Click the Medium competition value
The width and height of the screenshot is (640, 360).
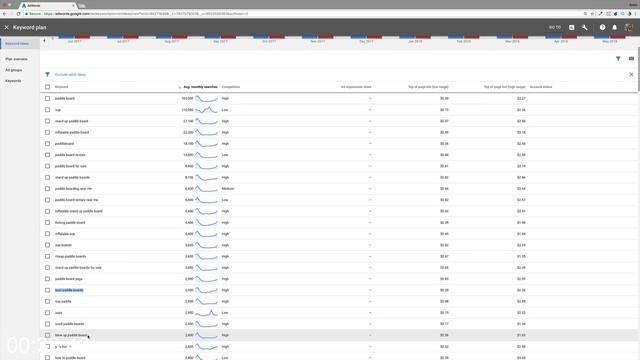[x=228, y=189]
